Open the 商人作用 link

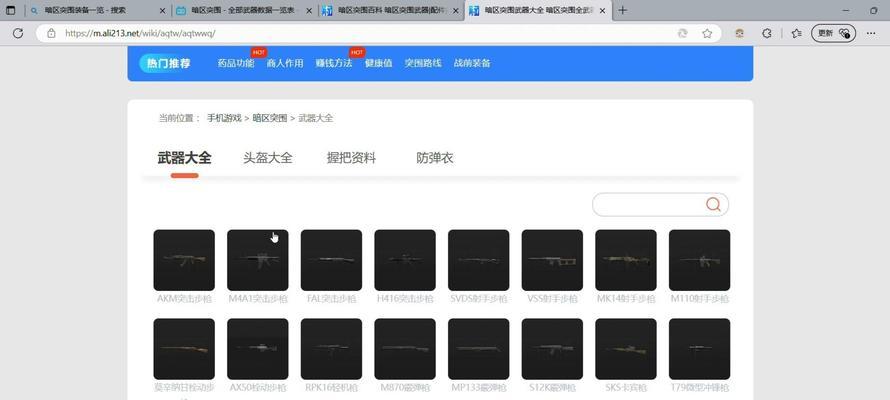pos(285,63)
